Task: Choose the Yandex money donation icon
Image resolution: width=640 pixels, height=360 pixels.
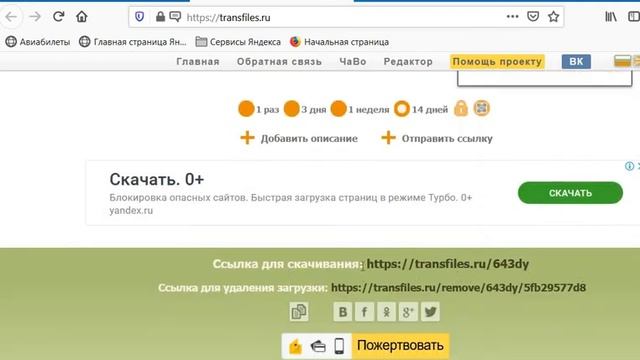Action: point(296,347)
